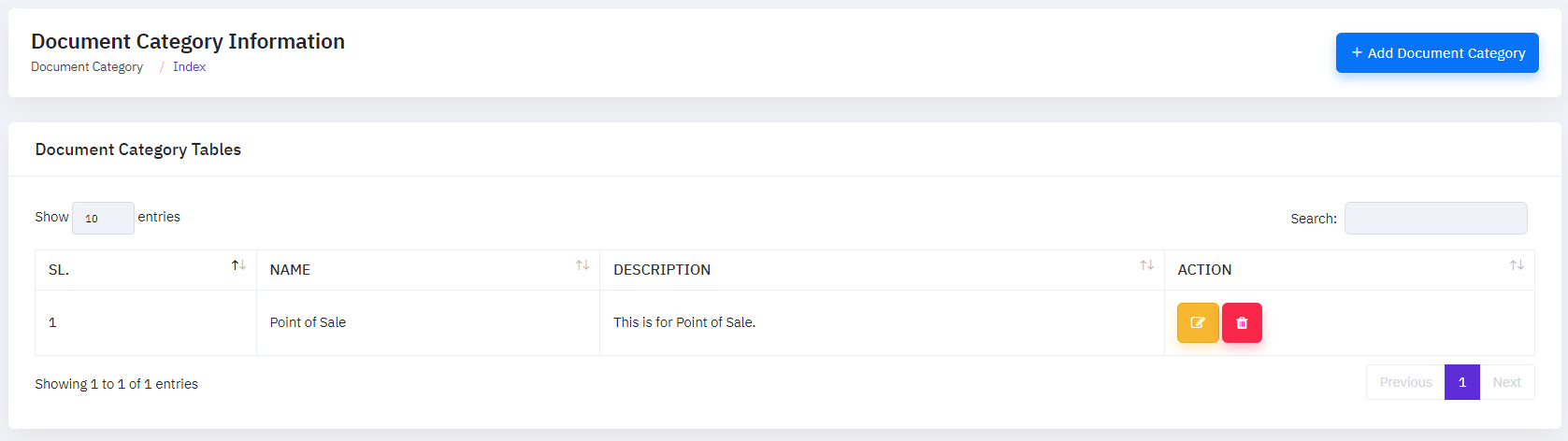Go to the Index breadcrumb link

click(x=189, y=67)
